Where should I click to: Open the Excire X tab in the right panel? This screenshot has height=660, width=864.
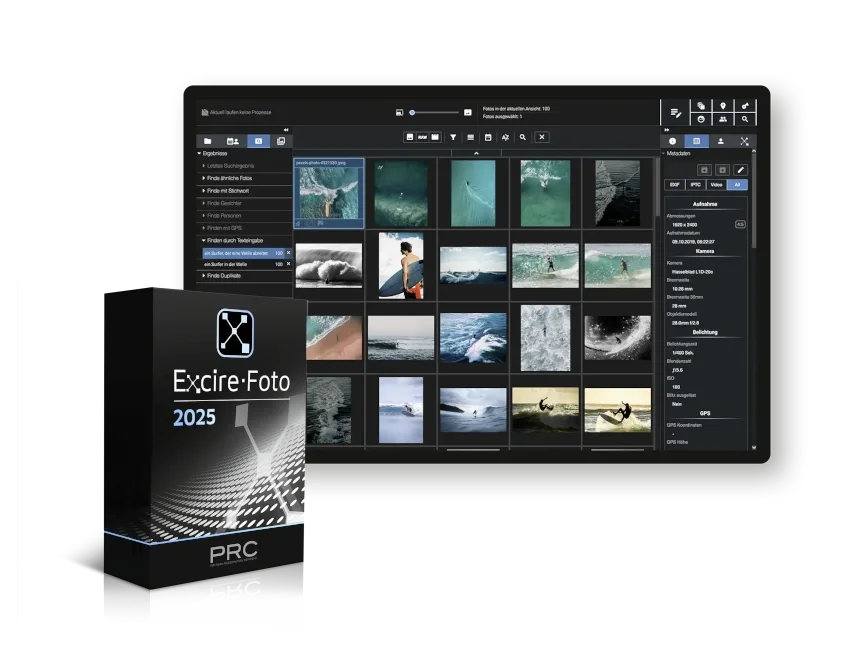[744, 142]
